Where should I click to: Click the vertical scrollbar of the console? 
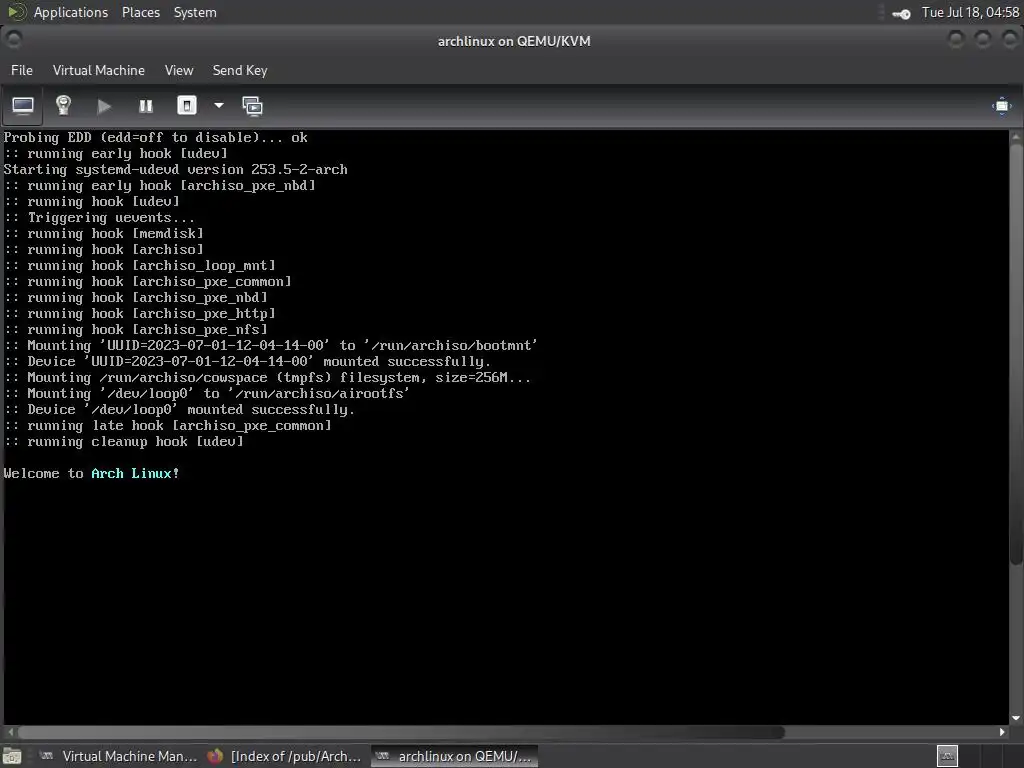1016,354
